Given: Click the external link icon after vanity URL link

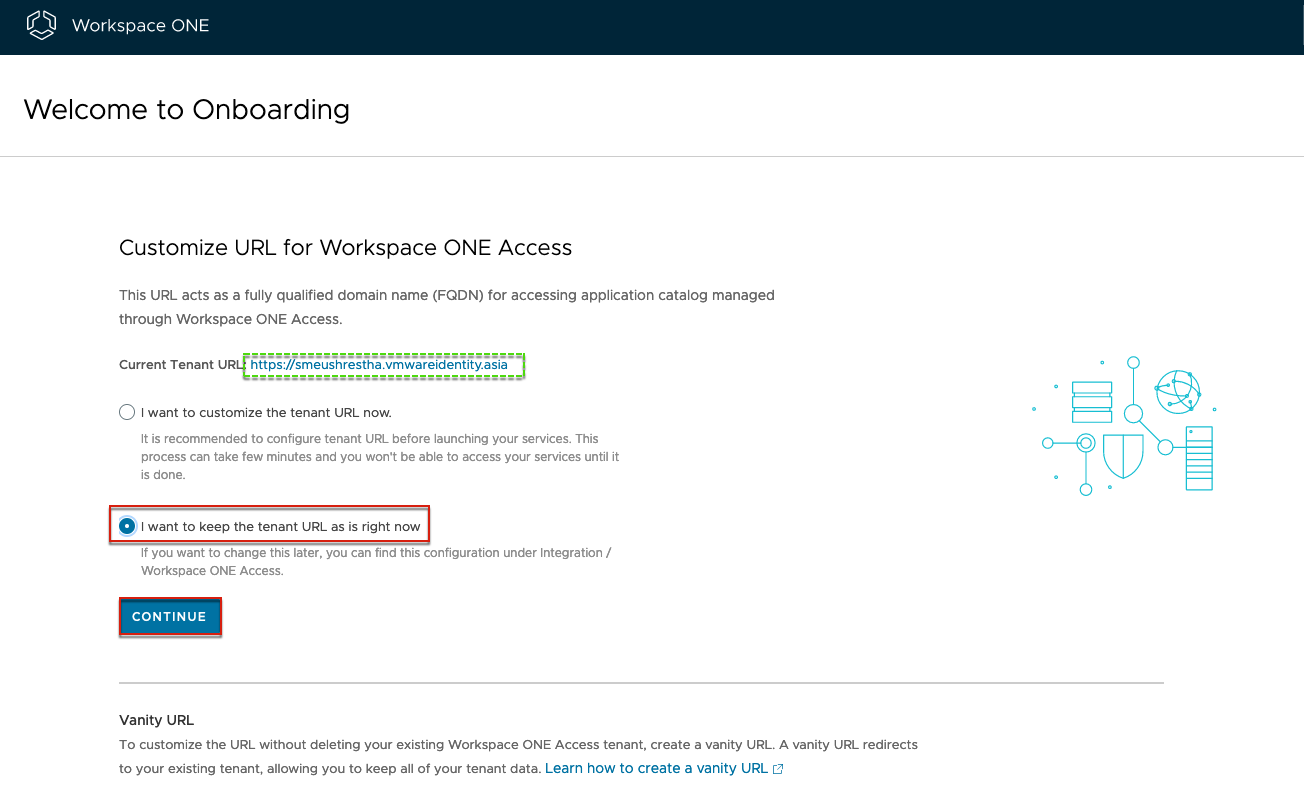Looking at the screenshot, I should (778, 769).
